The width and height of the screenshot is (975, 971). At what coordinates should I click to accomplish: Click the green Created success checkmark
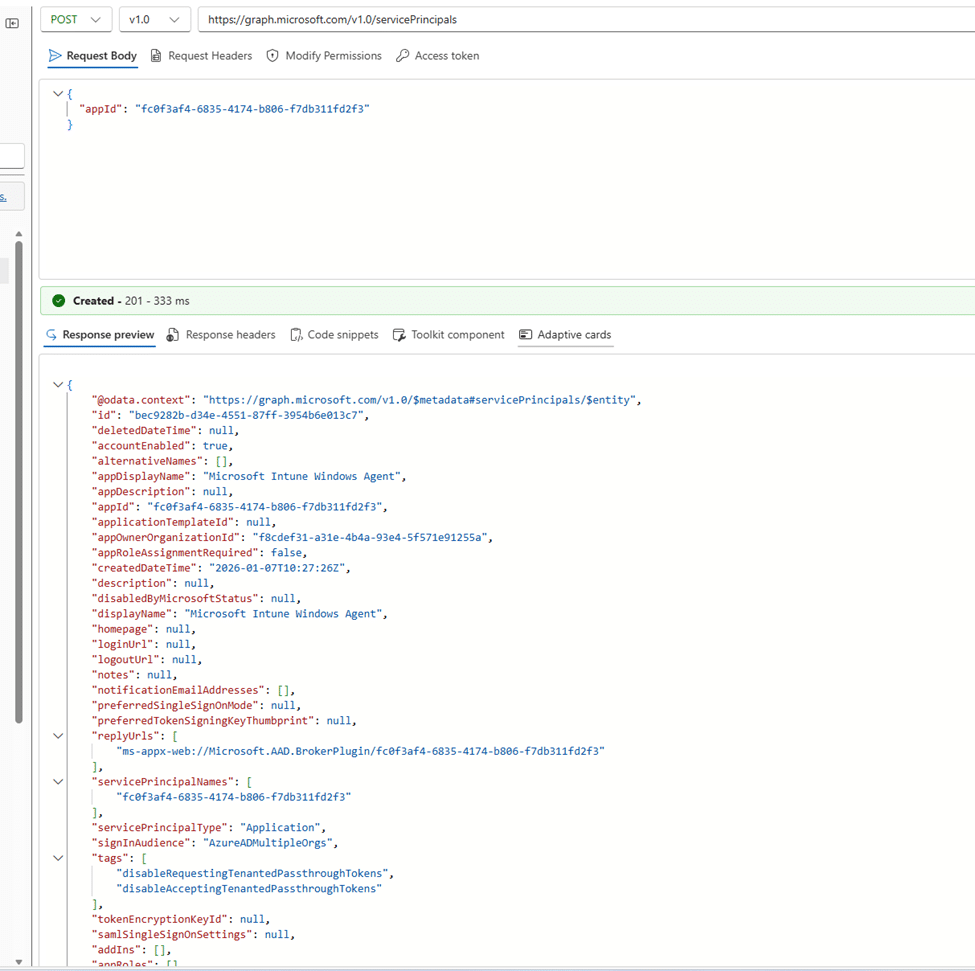pyautogui.click(x=59, y=301)
